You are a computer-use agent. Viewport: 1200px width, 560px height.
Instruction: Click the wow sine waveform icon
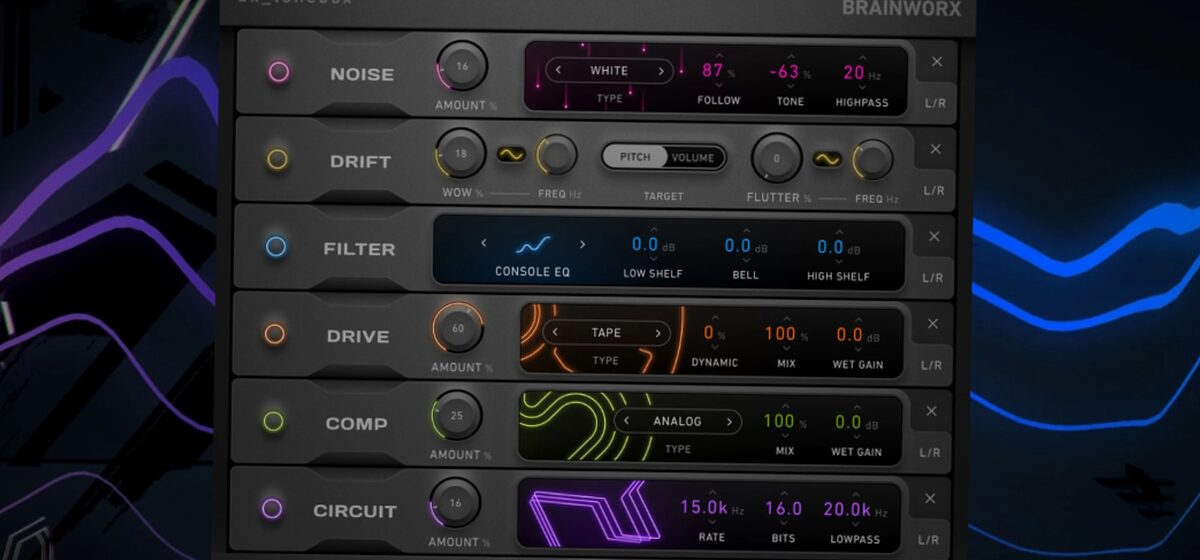[512, 155]
